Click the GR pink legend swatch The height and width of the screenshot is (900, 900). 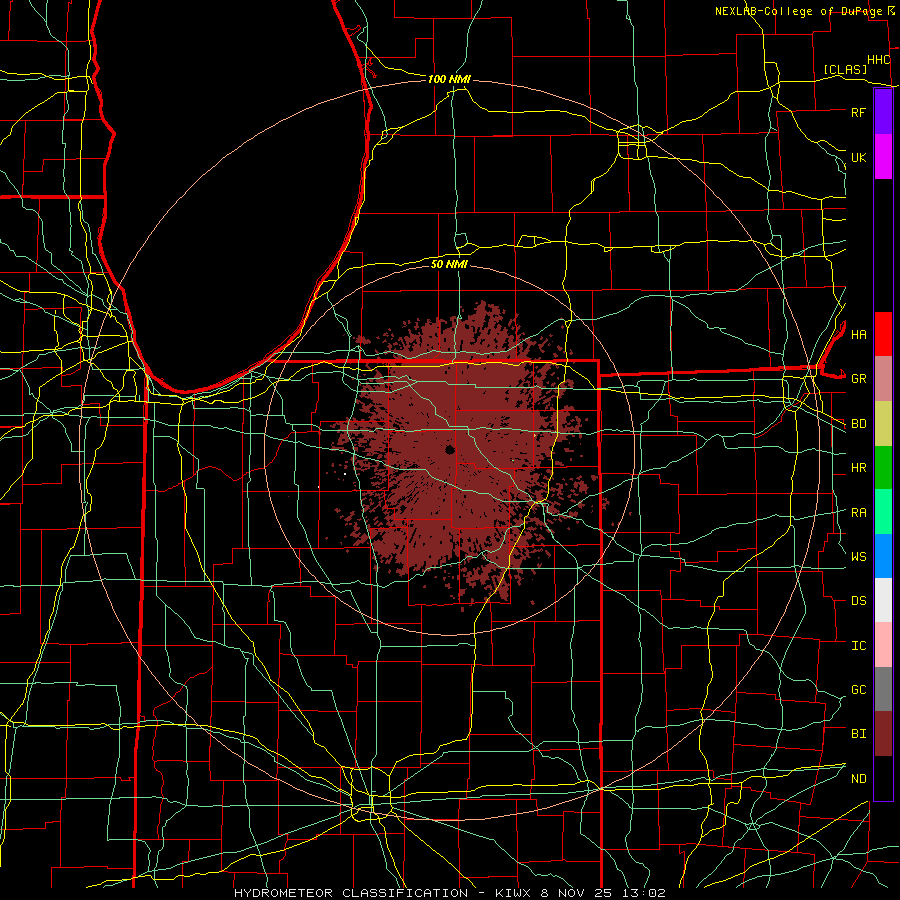click(883, 379)
